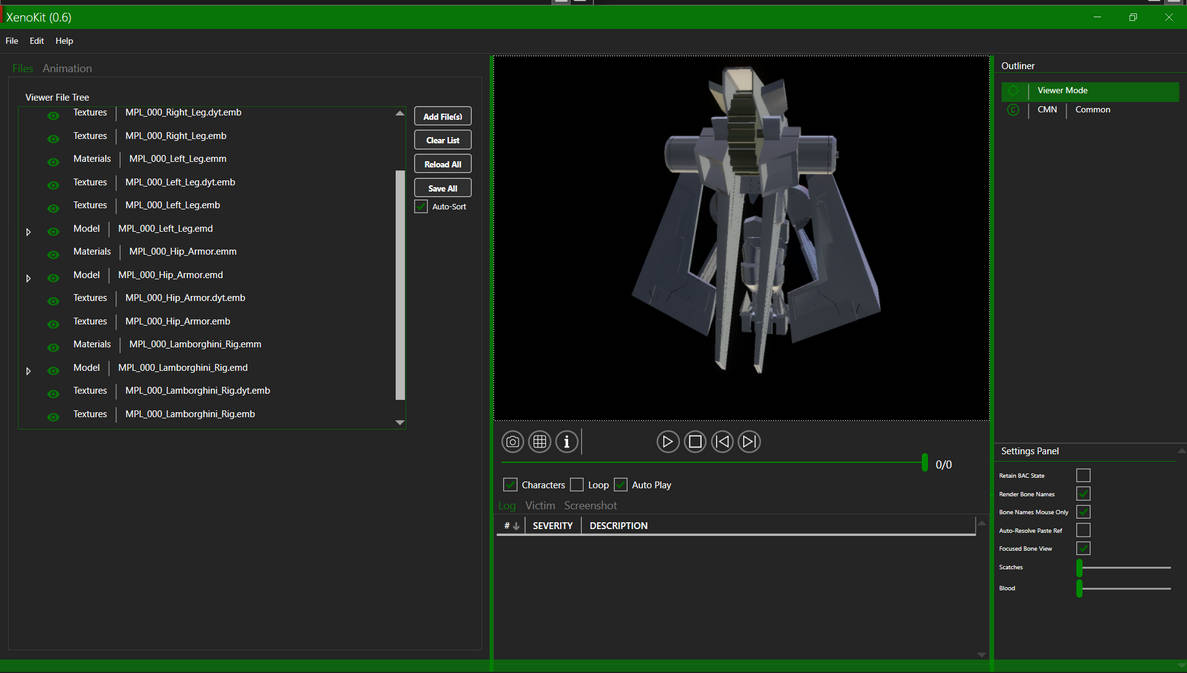Click the Save All button
Viewport: 1187px width, 673px height.
443,188
